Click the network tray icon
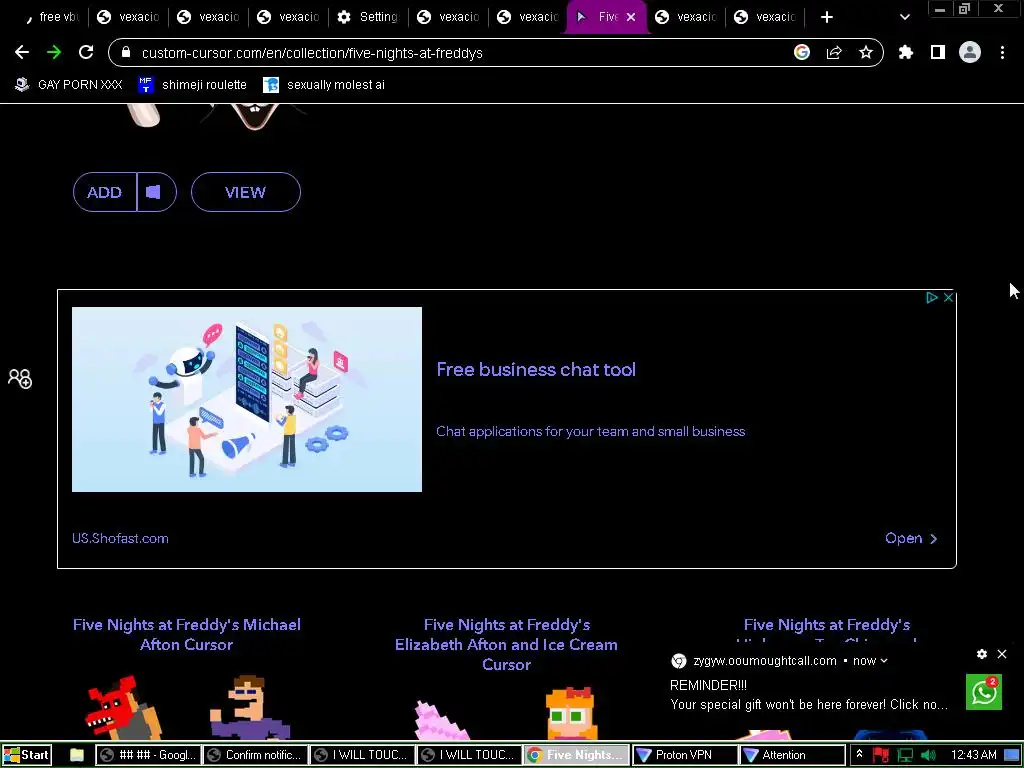This screenshot has height=768, width=1024. pyautogui.click(x=905, y=755)
